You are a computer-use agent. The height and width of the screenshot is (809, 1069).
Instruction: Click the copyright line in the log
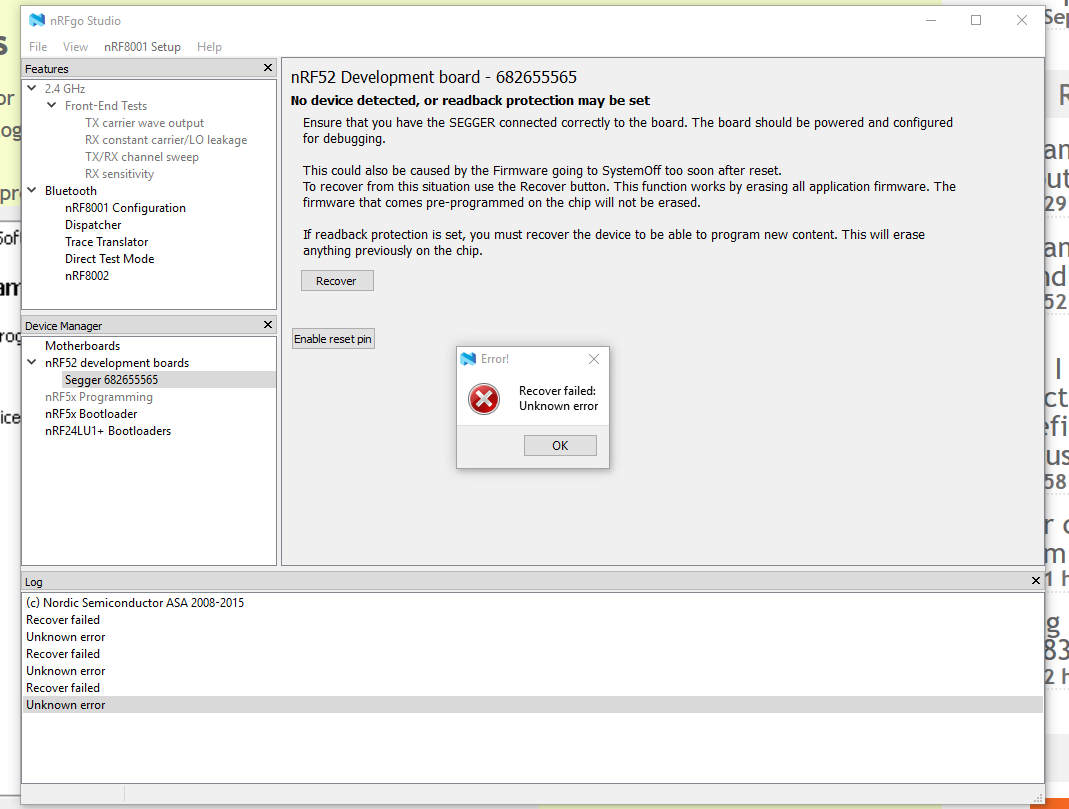click(135, 602)
